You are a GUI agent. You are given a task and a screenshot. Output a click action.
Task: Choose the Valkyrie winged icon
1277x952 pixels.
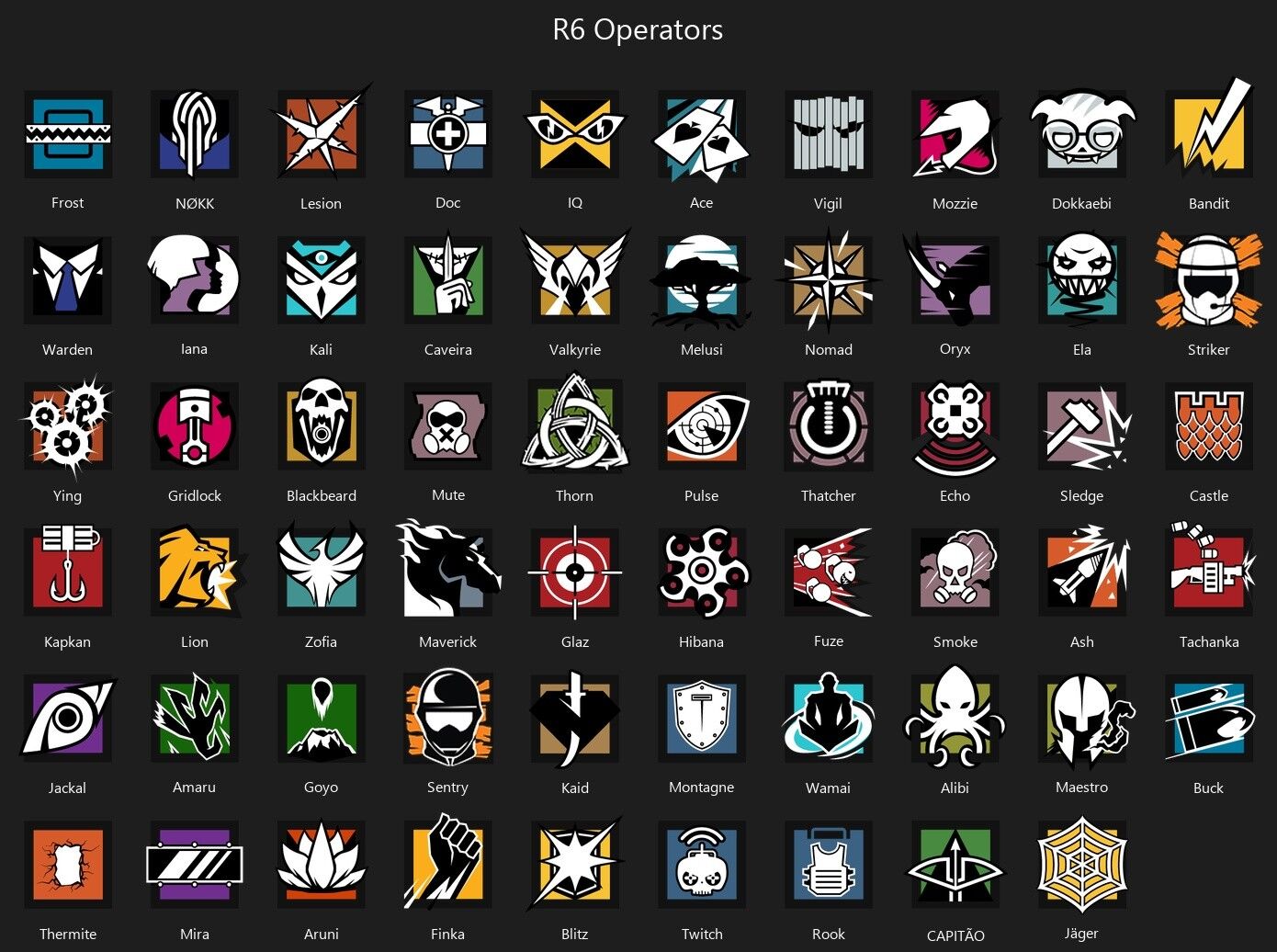coord(575,280)
